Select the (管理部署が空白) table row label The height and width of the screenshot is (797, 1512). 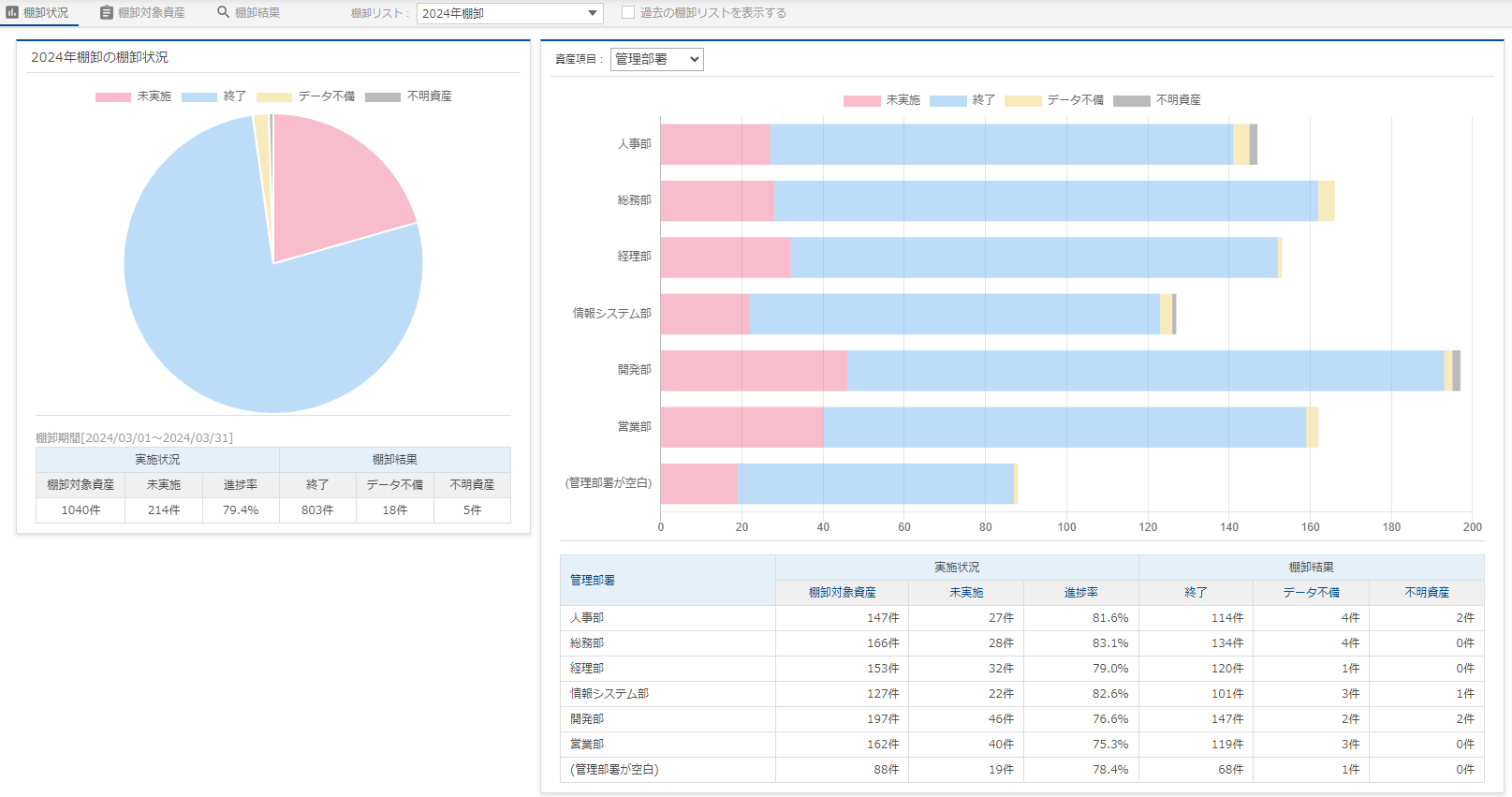(614, 770)
